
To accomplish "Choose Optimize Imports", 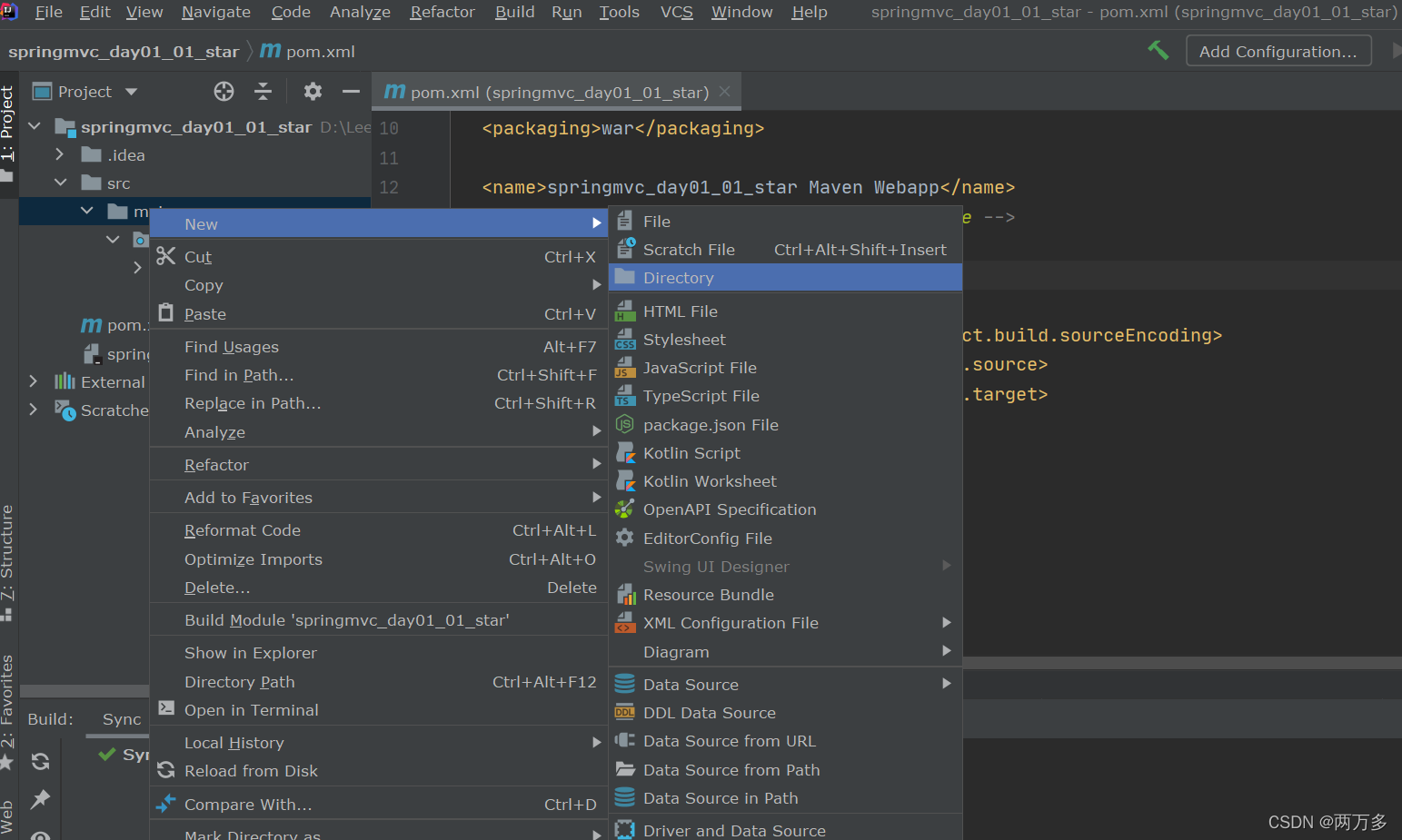I will point(379,558).
